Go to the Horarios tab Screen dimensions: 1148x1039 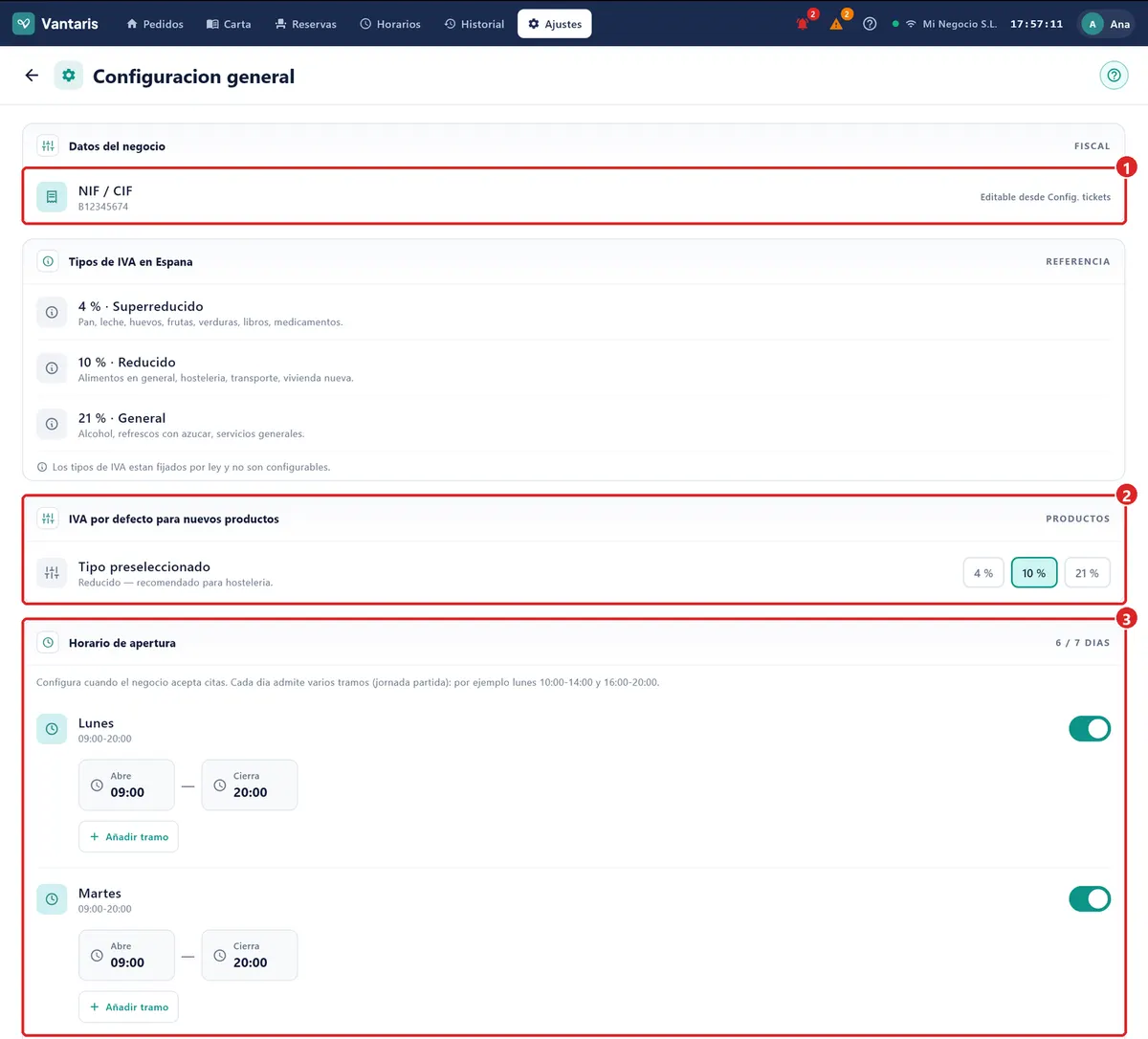coord(390,24)
